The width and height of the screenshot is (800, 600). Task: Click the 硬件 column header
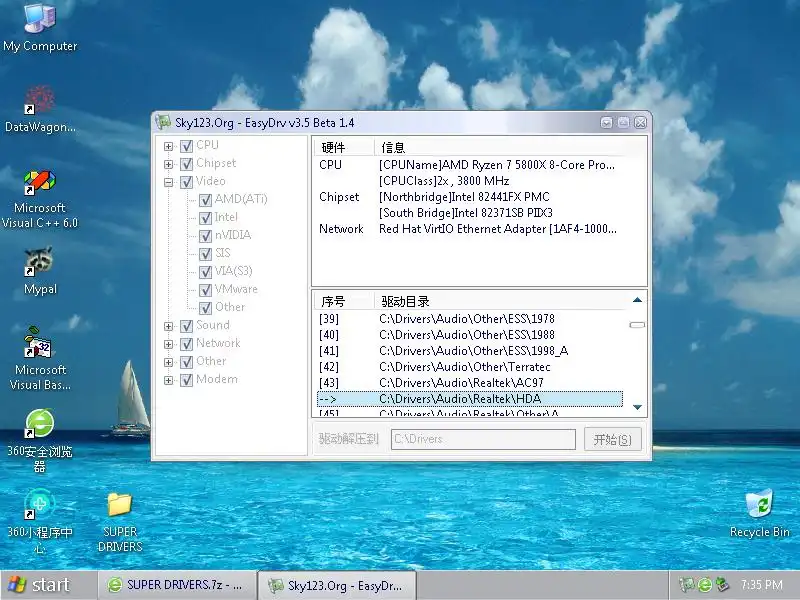(343, 147)
